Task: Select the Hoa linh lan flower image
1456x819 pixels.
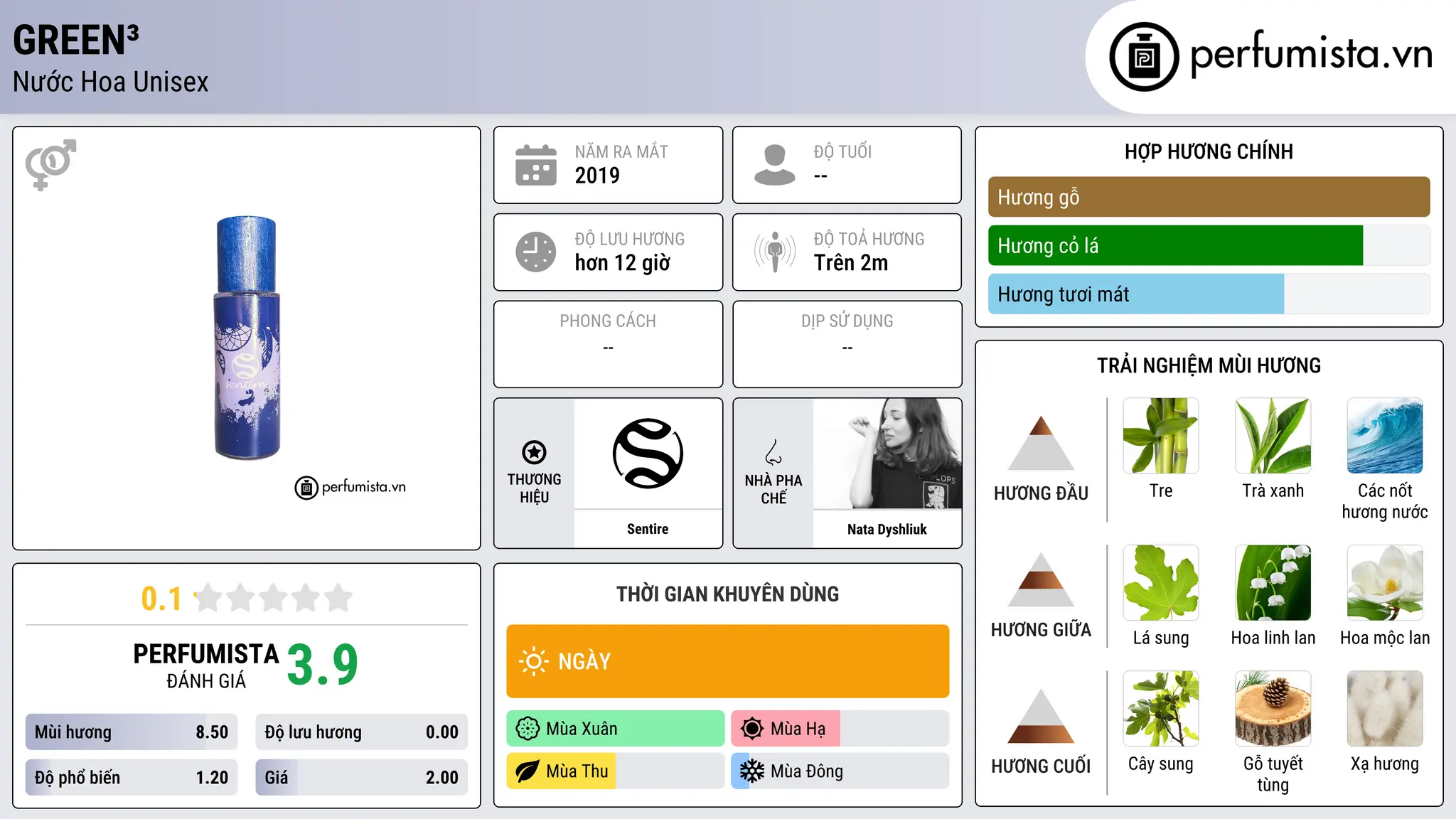Action: [1273, 583]
